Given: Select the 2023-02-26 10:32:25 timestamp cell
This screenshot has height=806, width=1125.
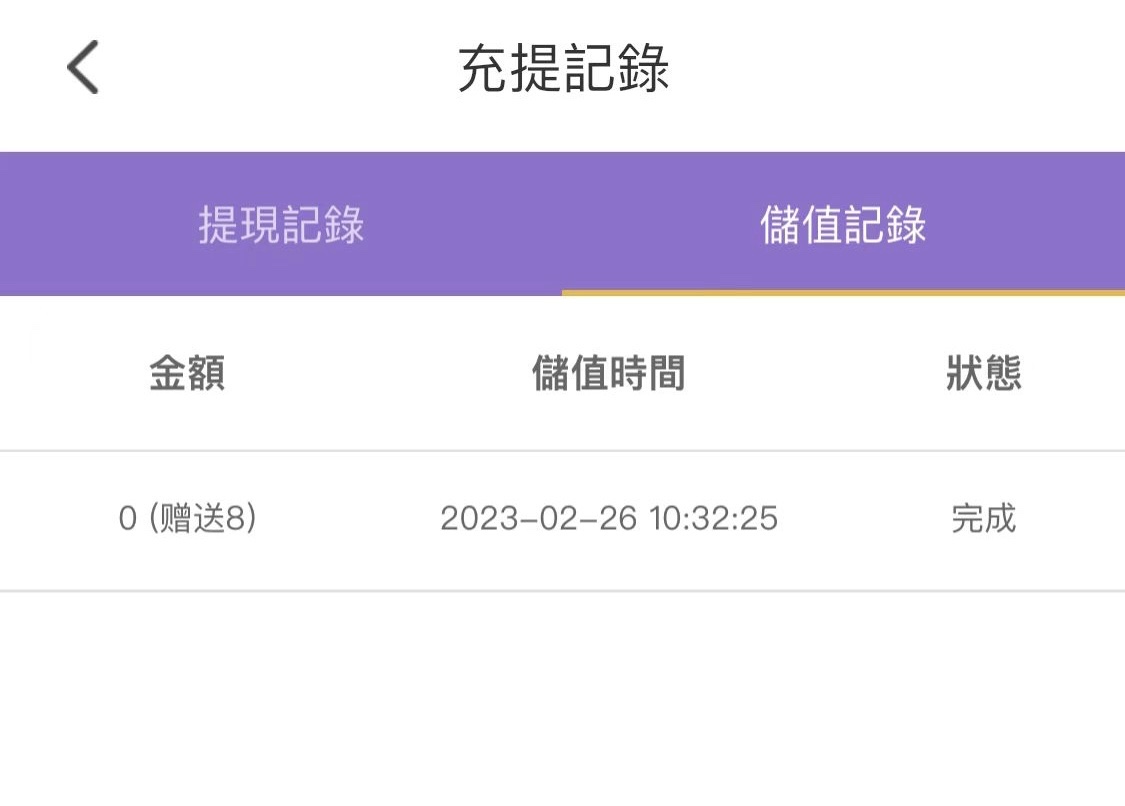Looking at the screenshot, I should coord(608,519).
